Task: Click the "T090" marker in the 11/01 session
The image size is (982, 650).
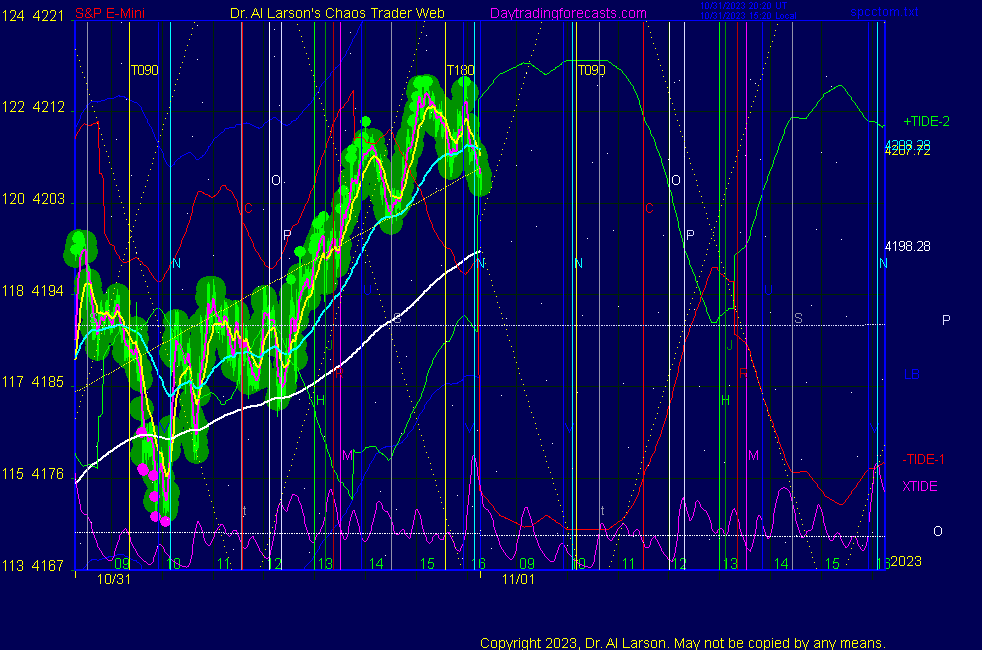Action: pyautogui.click(x=591, y=70)
